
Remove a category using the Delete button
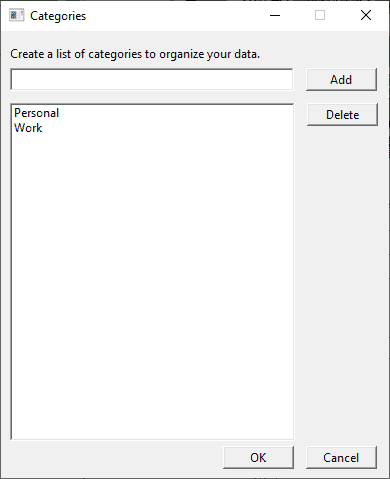[x=342, y=115]
